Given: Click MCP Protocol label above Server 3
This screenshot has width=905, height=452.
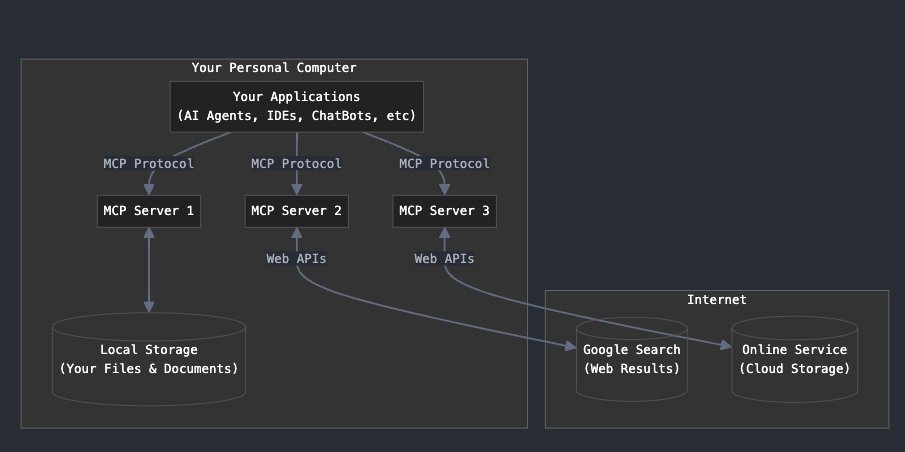Looking at the screenshot, I should [x=444, y=163].
